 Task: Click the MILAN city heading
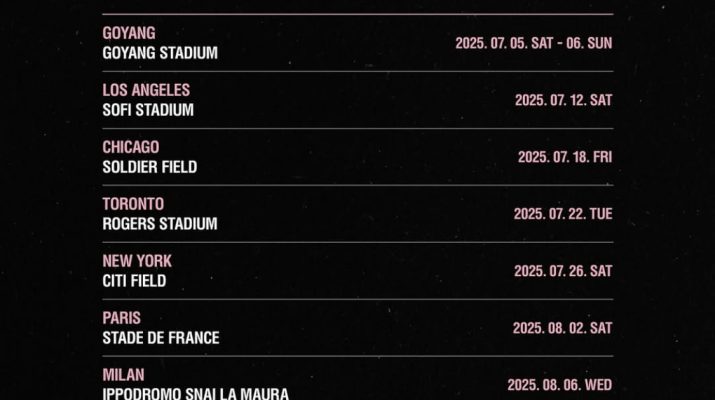[124, 375]
